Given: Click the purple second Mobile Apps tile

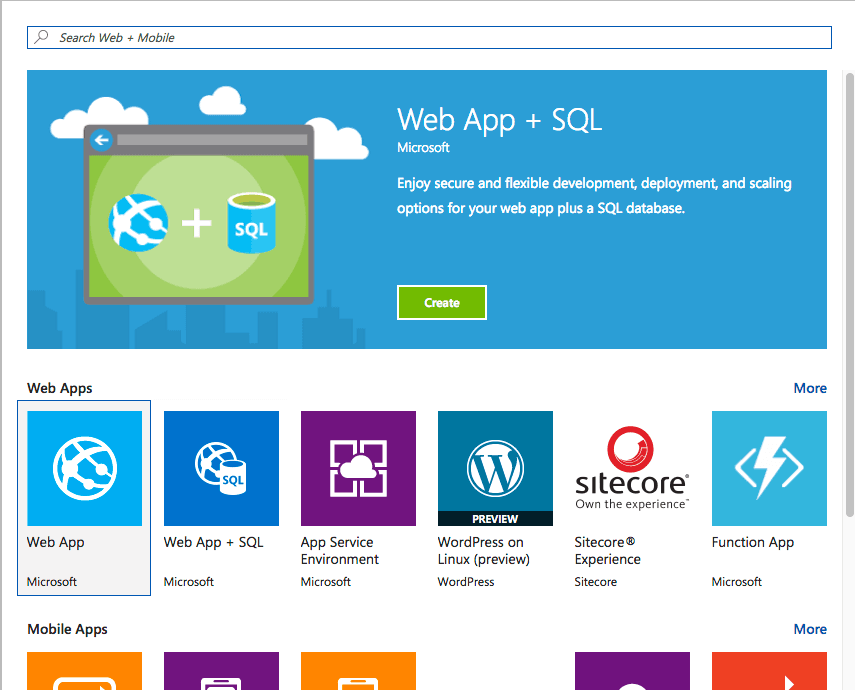Looking at the screenshot, I should pos(221,671).
